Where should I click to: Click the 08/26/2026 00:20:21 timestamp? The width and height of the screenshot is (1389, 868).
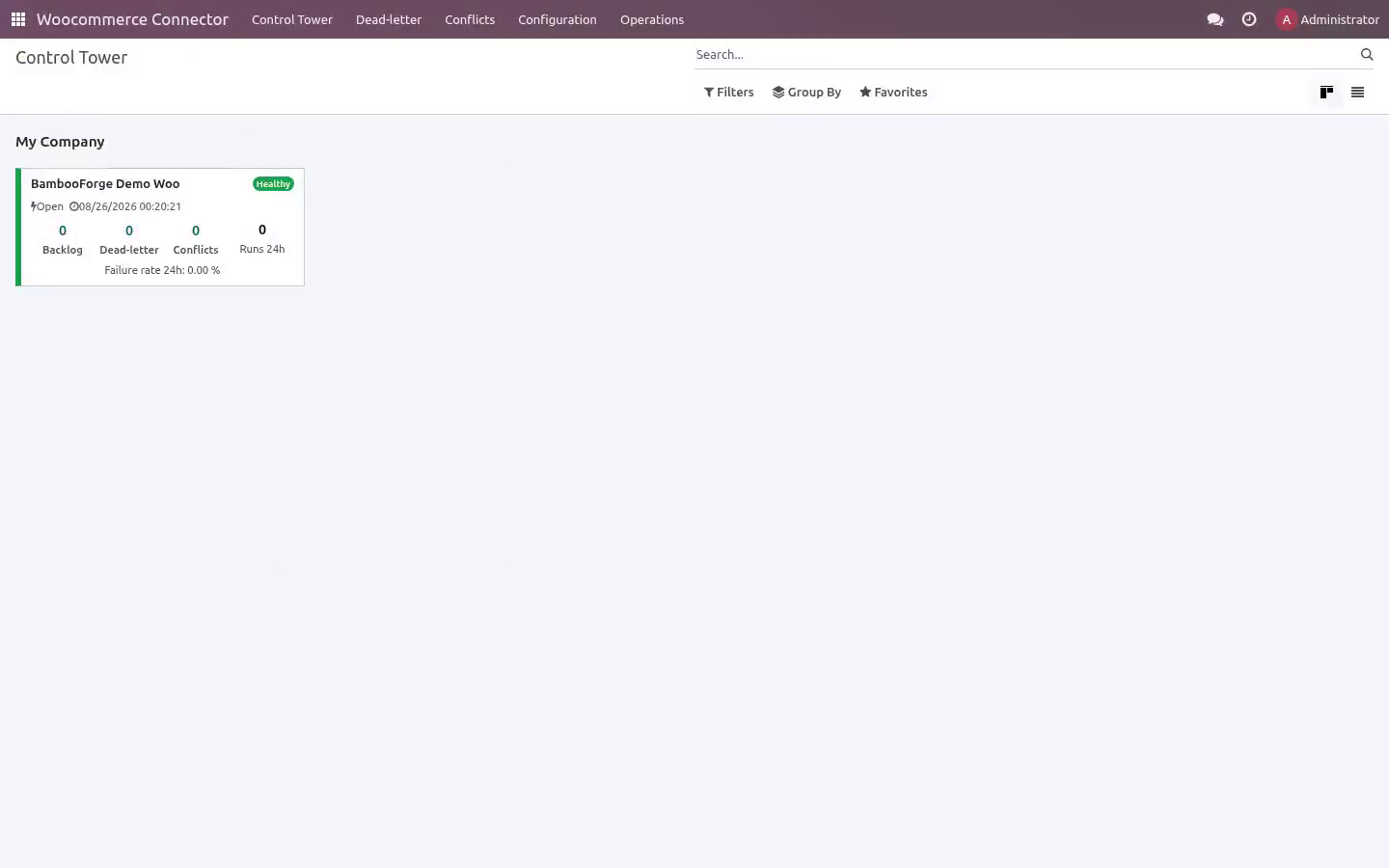click(125, 206)
